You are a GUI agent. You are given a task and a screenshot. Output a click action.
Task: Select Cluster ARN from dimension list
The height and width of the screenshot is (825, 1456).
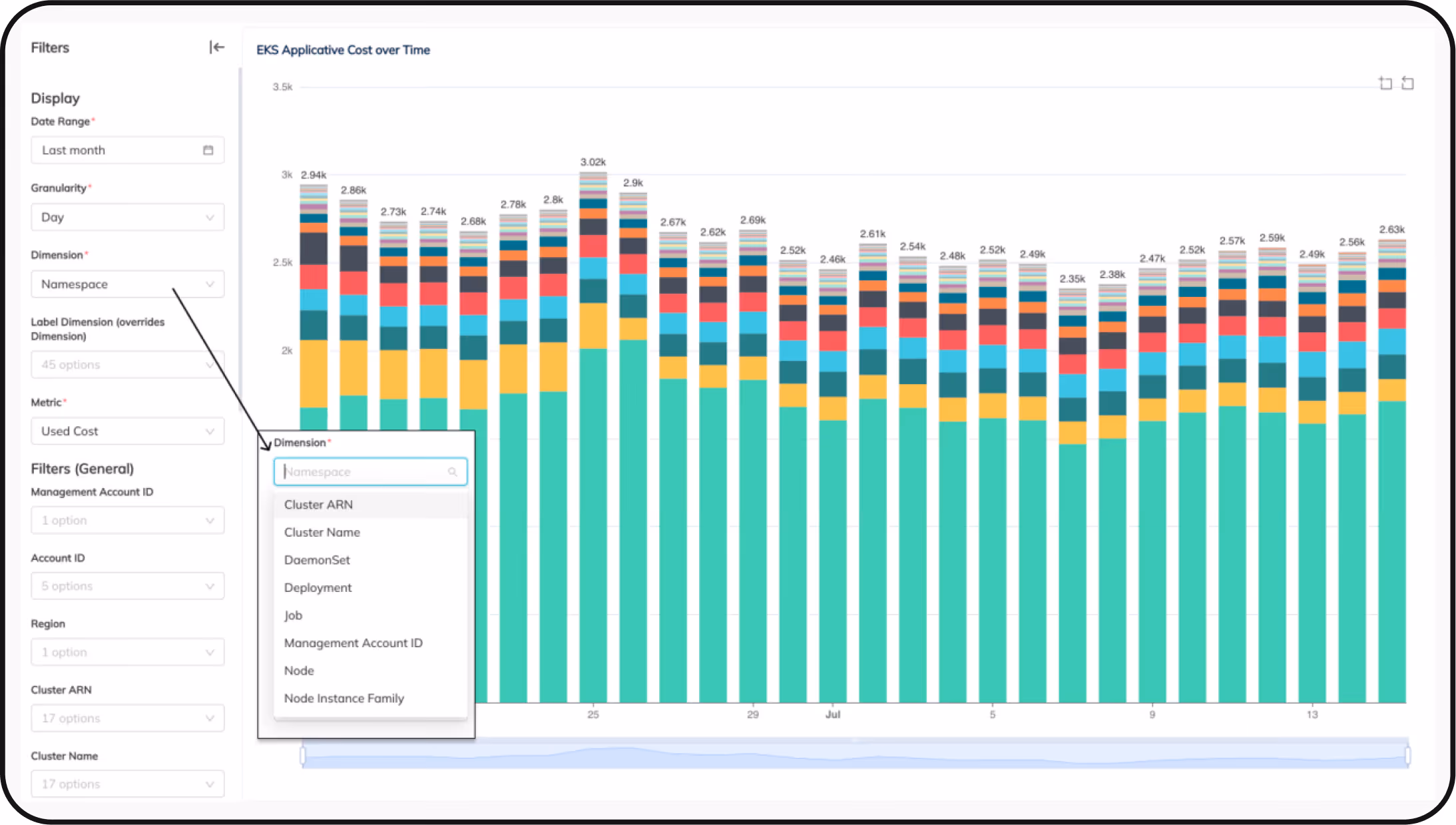(x=319, y=505)
